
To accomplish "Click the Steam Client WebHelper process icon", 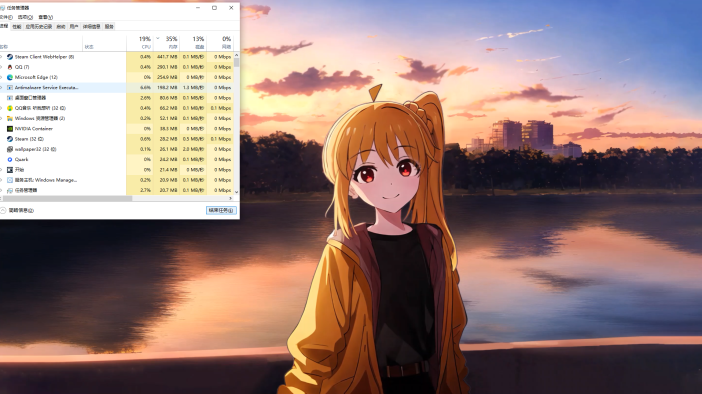I will click(x=10, y=57).
